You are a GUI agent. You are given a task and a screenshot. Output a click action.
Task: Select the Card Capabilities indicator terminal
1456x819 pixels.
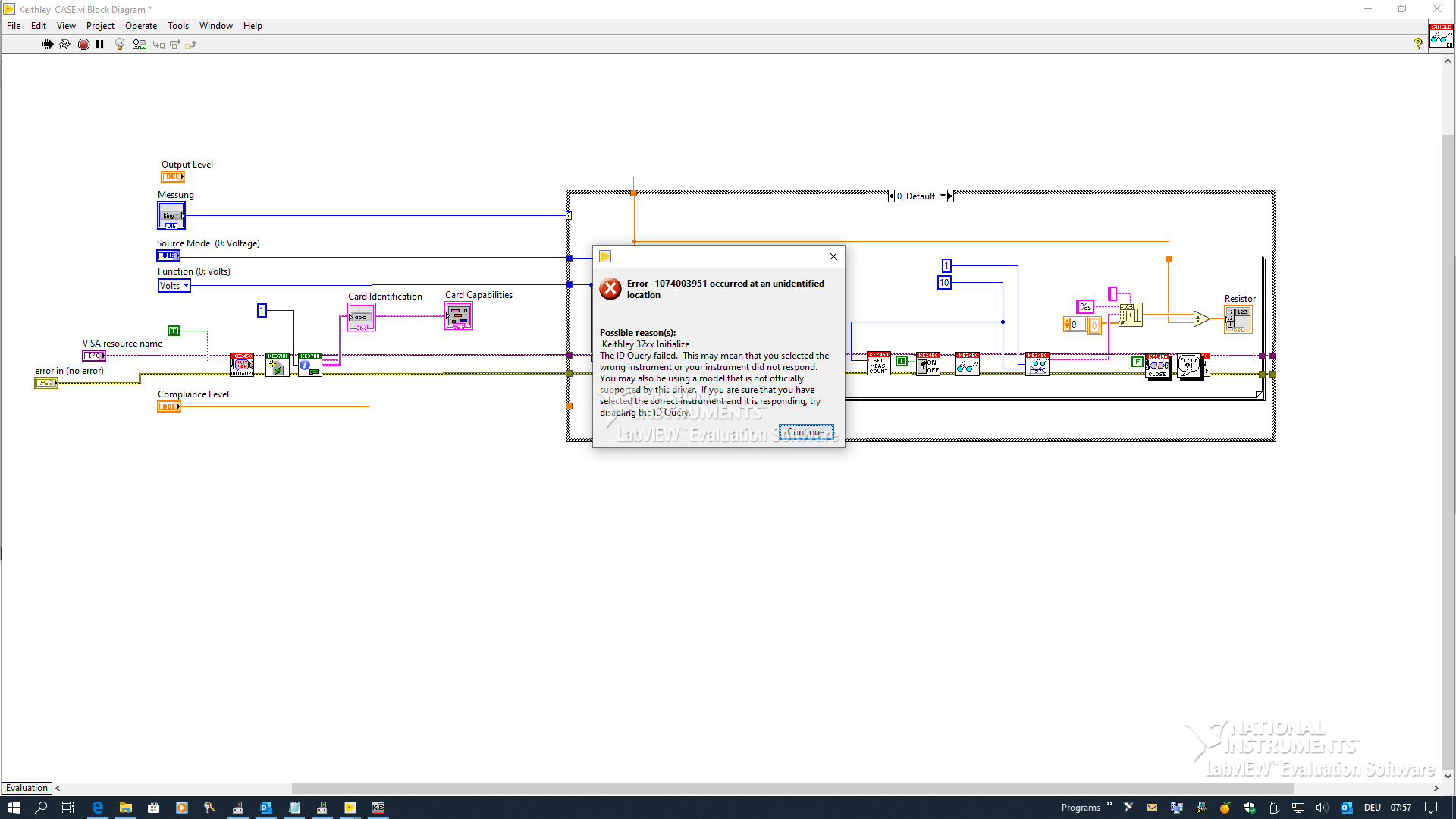coord(458,316)
